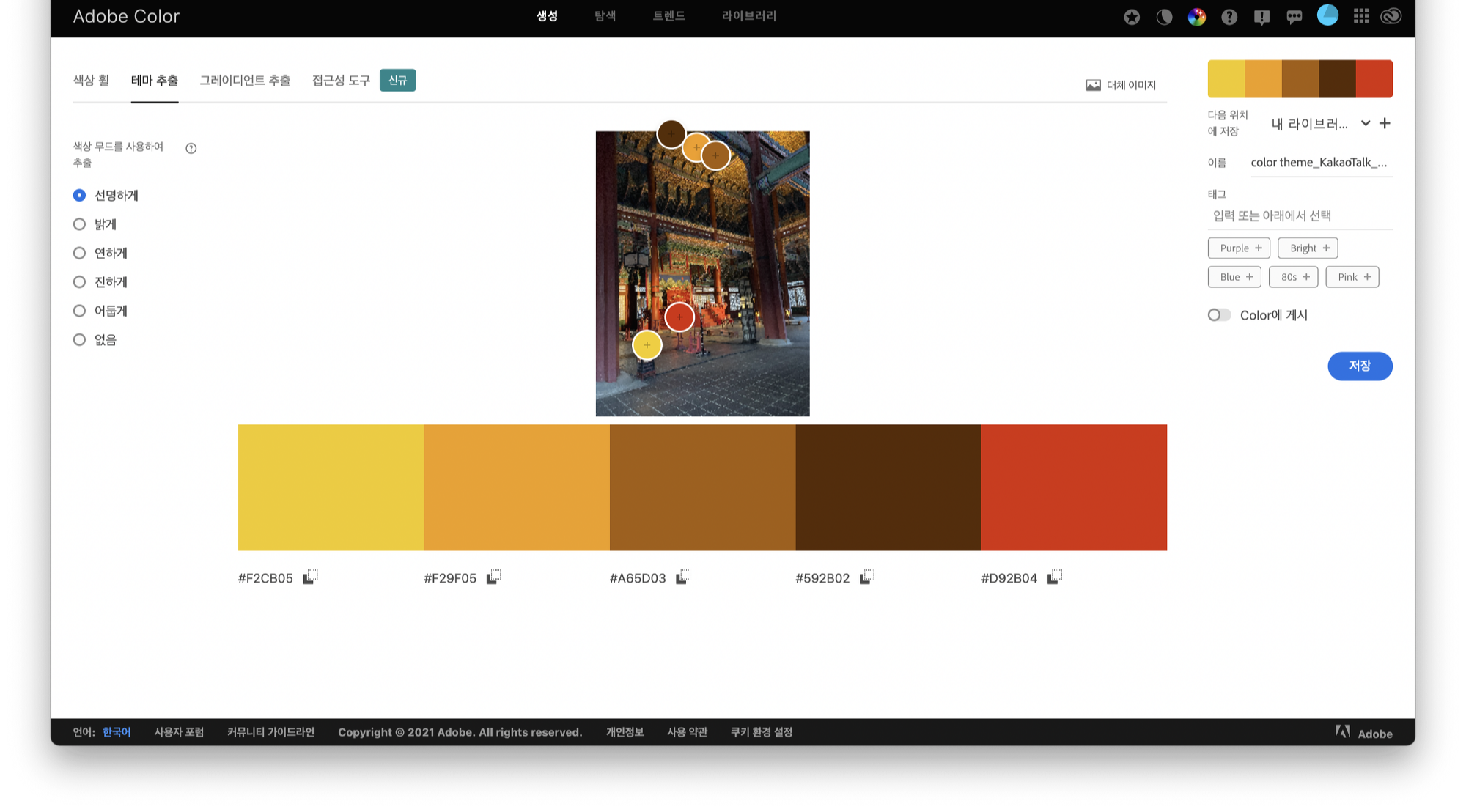This screenshot has height=812, width=1466.
Task: Select the 밝게 color mood
Action: 79,224
